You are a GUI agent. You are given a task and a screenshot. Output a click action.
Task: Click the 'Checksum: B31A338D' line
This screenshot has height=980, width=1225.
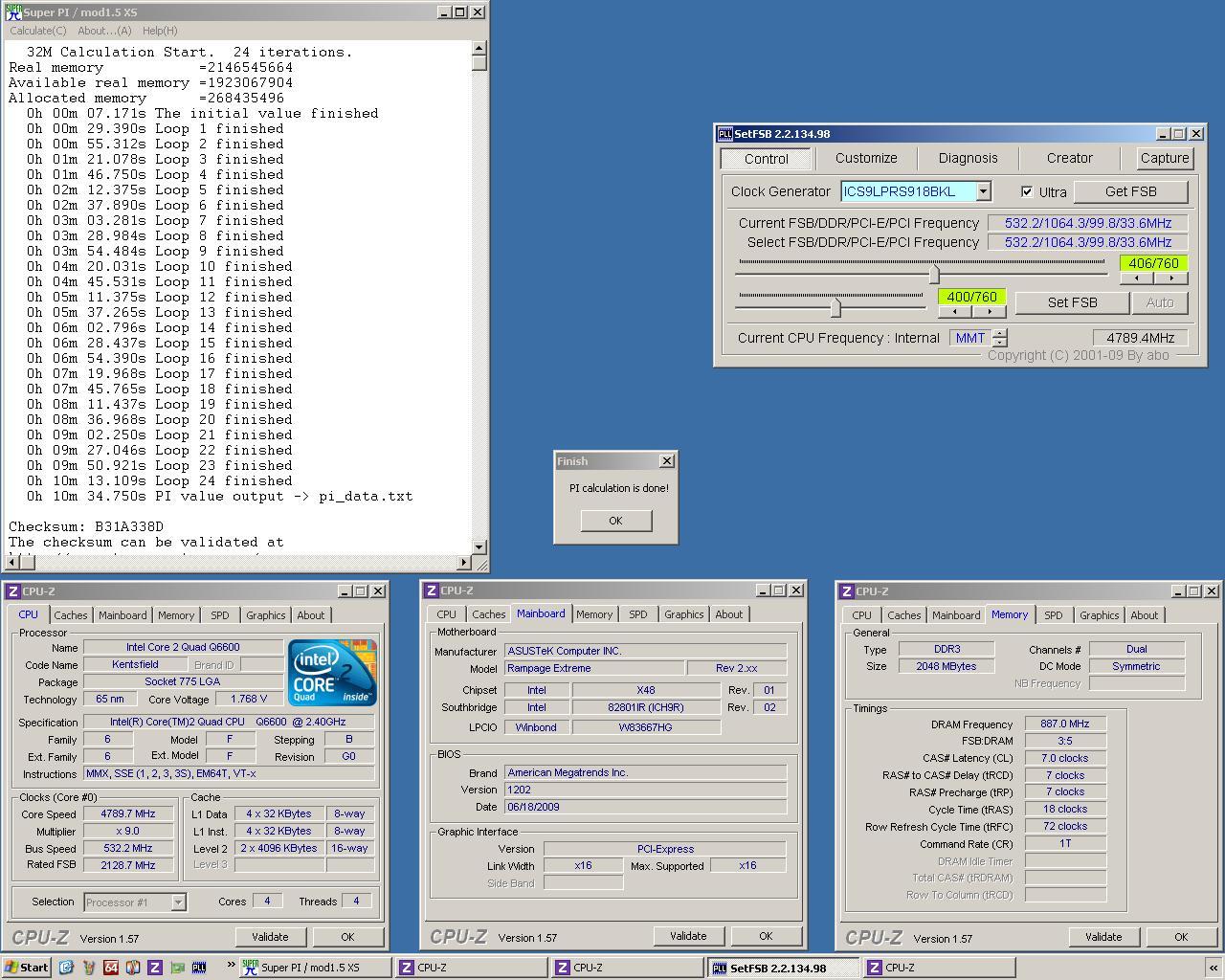pos(86,526)
